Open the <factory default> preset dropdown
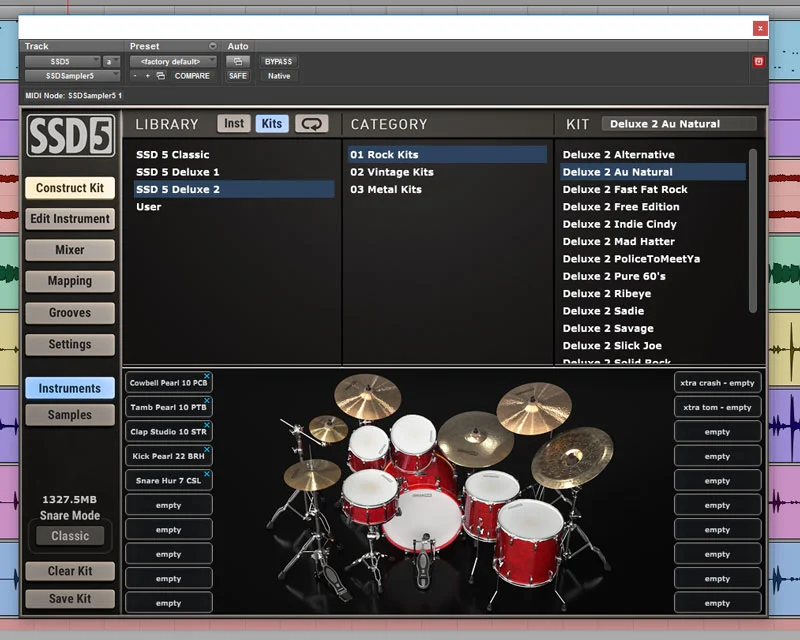Image resolution: width=800 pixels, height=640 pixels. 173,61
